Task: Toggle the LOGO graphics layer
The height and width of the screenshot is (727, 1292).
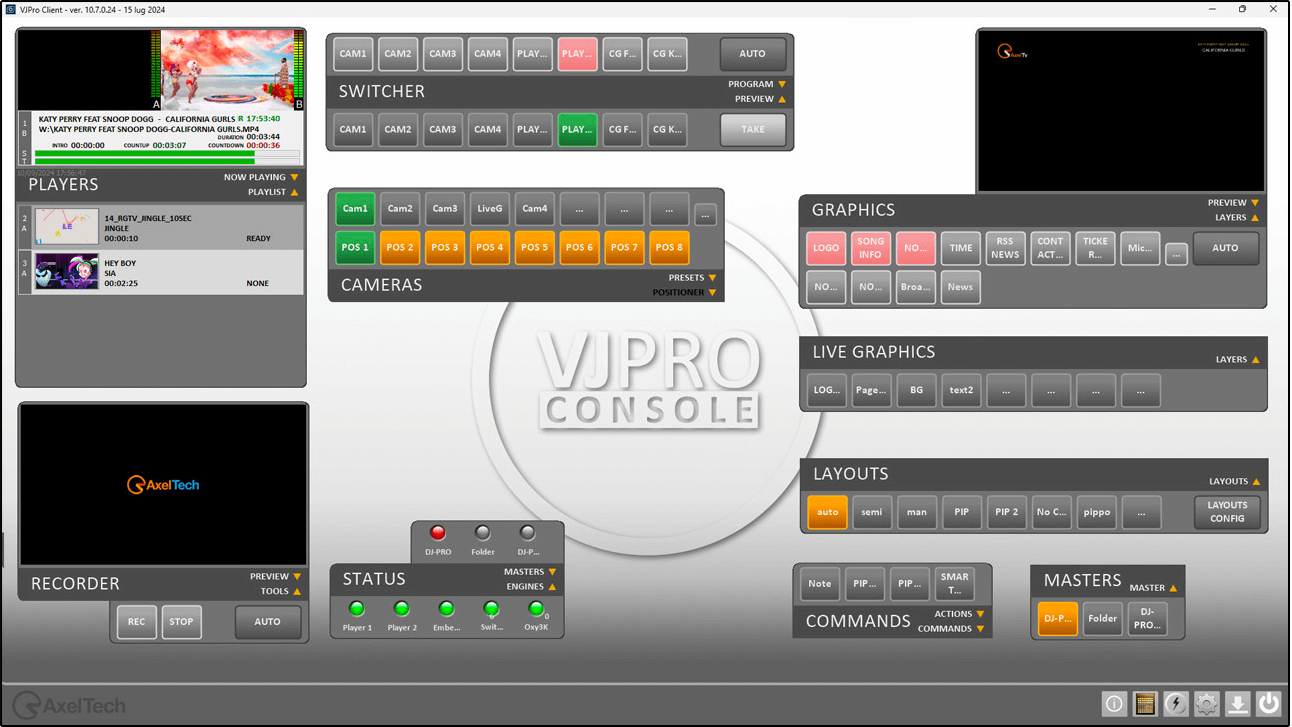Action: click(826, 248)
